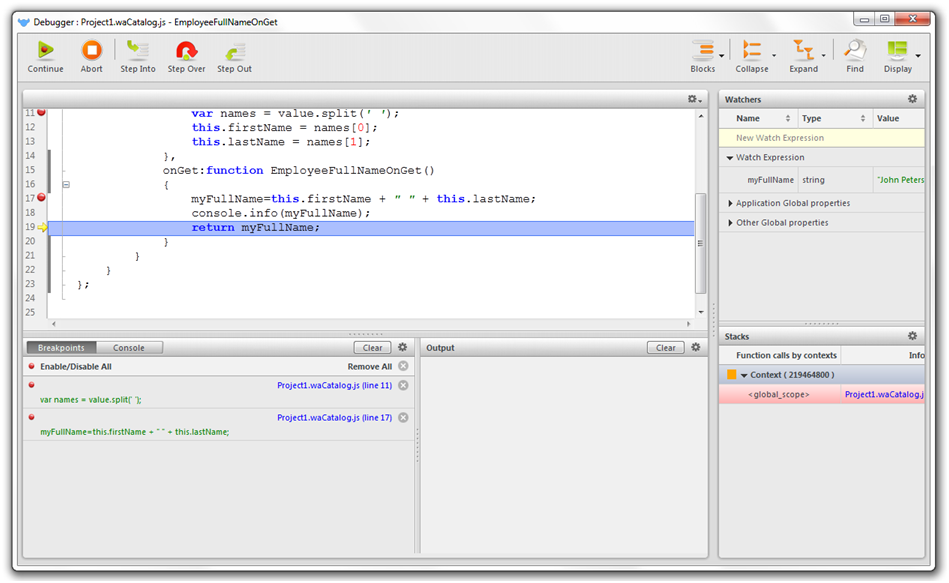Expand Application Global properties section
The width and height of the screenshot is (949, 583).
pos(792,203)
